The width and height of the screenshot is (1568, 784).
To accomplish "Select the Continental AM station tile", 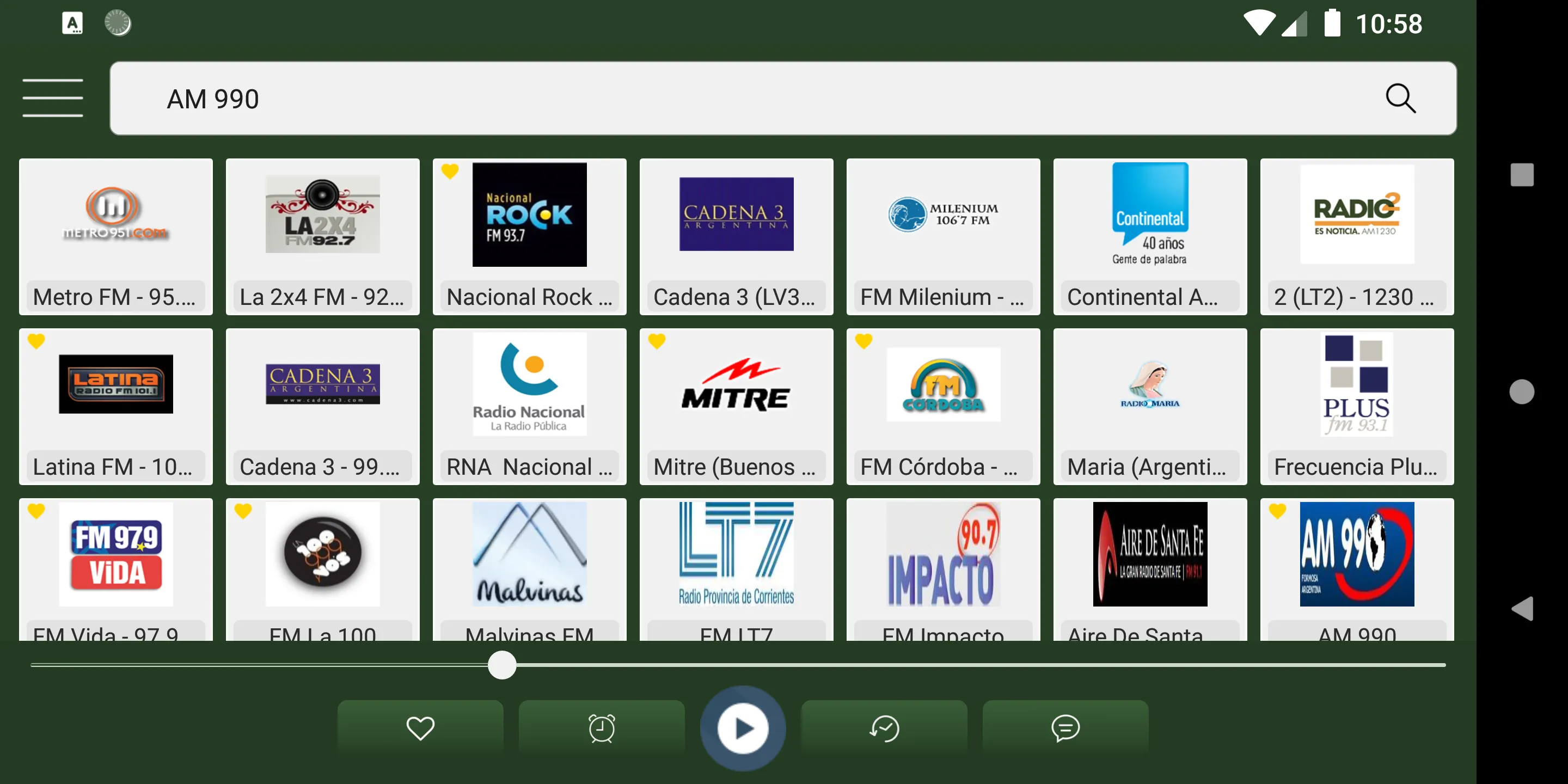I will 1150,237.
